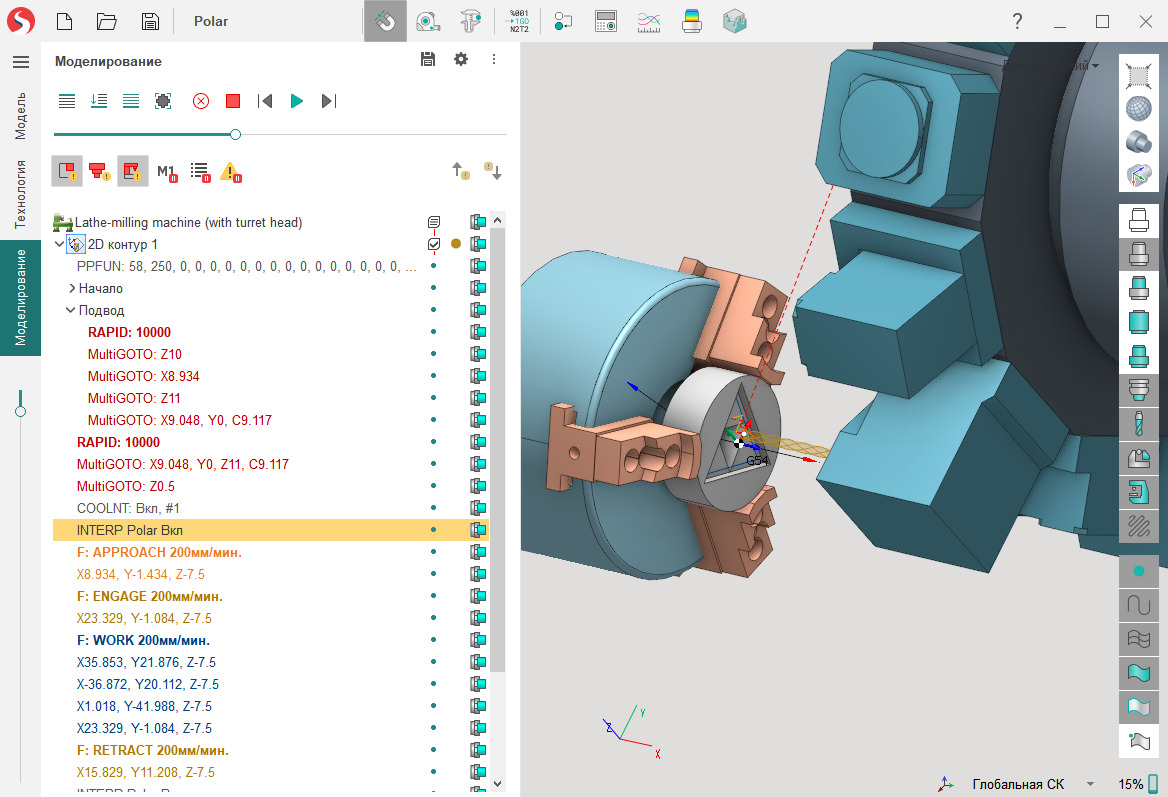Expand the Начало tree node
1168x797 pixels.
pyautogui.click(x=72, y=288)
